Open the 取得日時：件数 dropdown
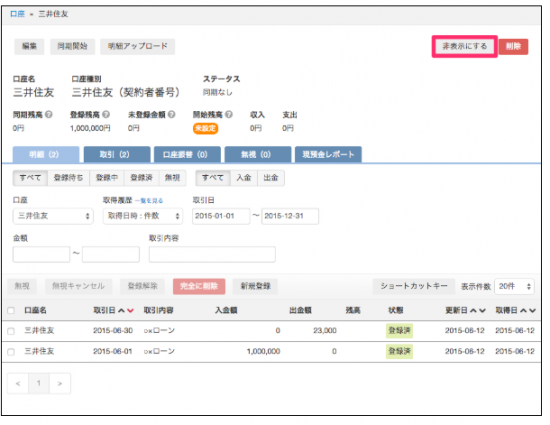The image size is (550, 425). click(143, 216)
